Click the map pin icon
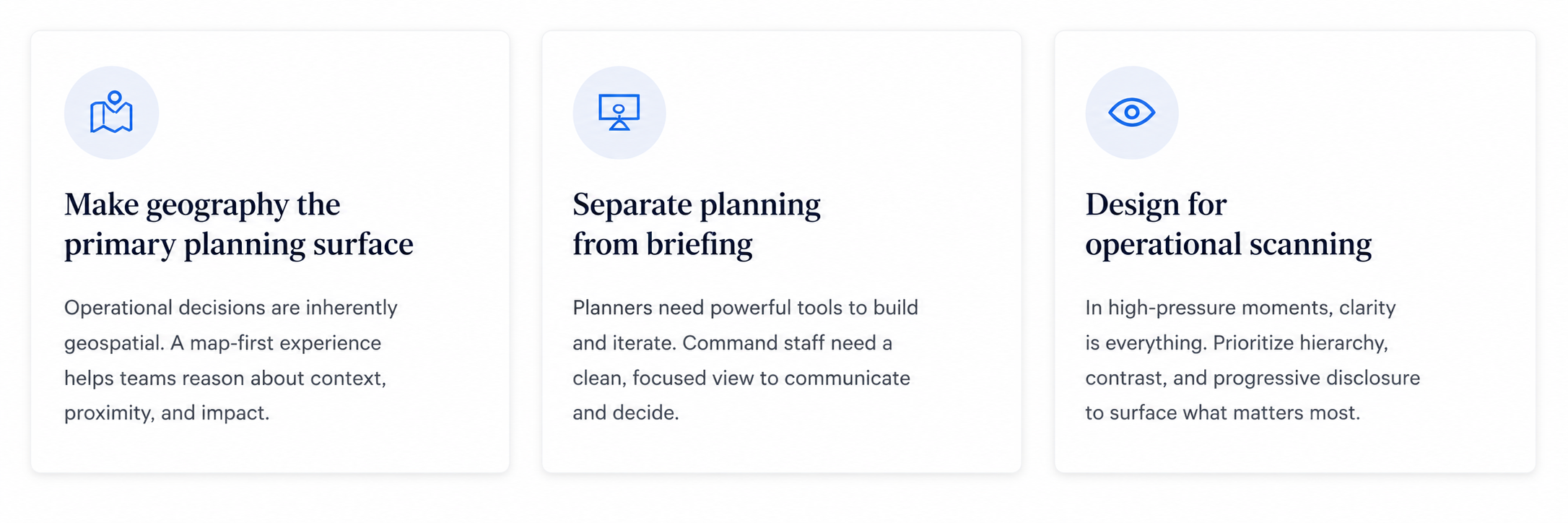The image size is (1568, 523). point(111,112)
